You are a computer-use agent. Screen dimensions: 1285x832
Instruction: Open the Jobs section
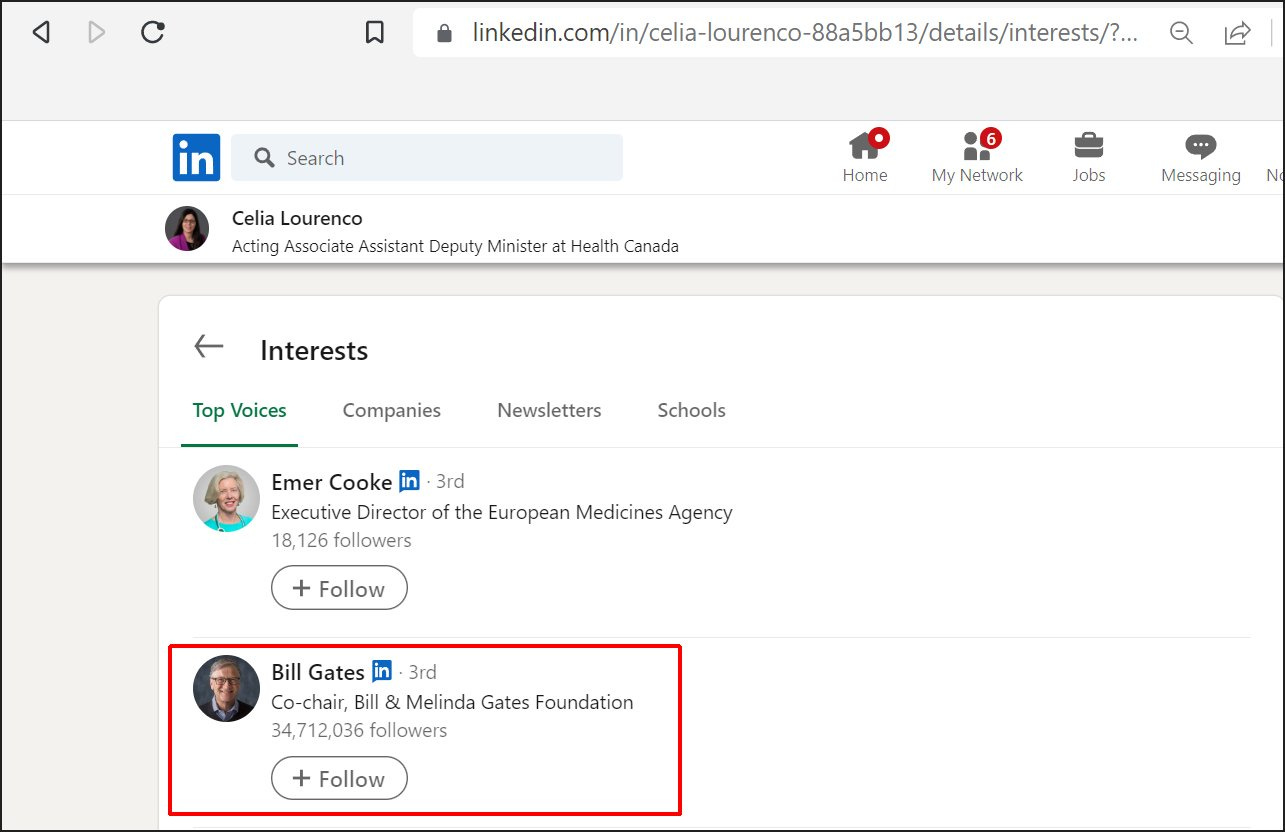click(1089, 158)
